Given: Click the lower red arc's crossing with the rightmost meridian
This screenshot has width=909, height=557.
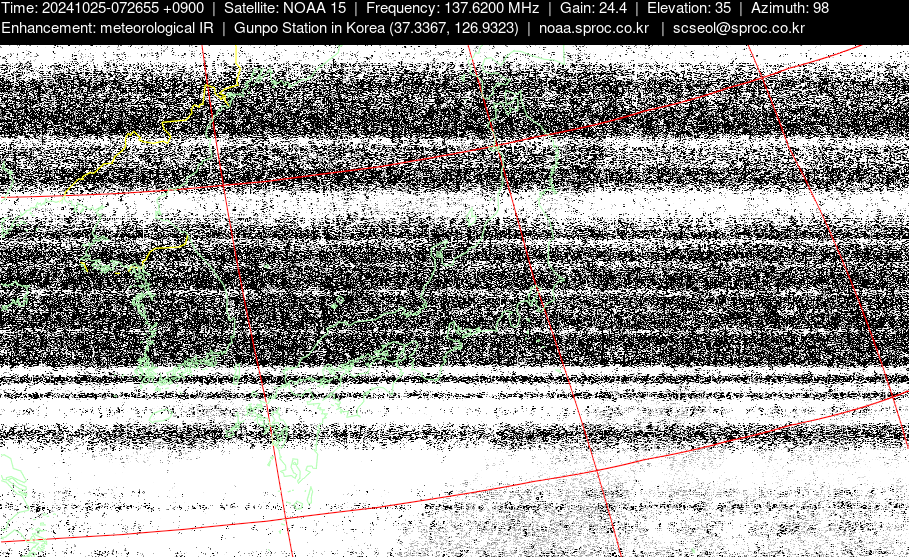Looking at the screenshot, I should point(893,397).
